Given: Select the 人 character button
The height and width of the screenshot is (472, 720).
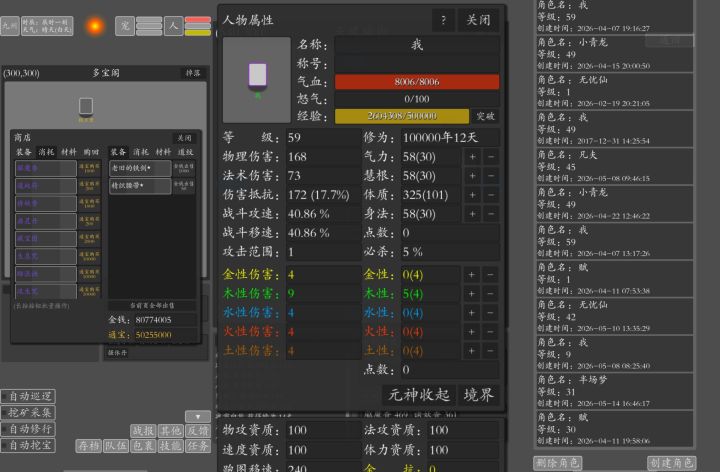Looking at the screenshot, I should pyautogui.click(x=174, y=26).
